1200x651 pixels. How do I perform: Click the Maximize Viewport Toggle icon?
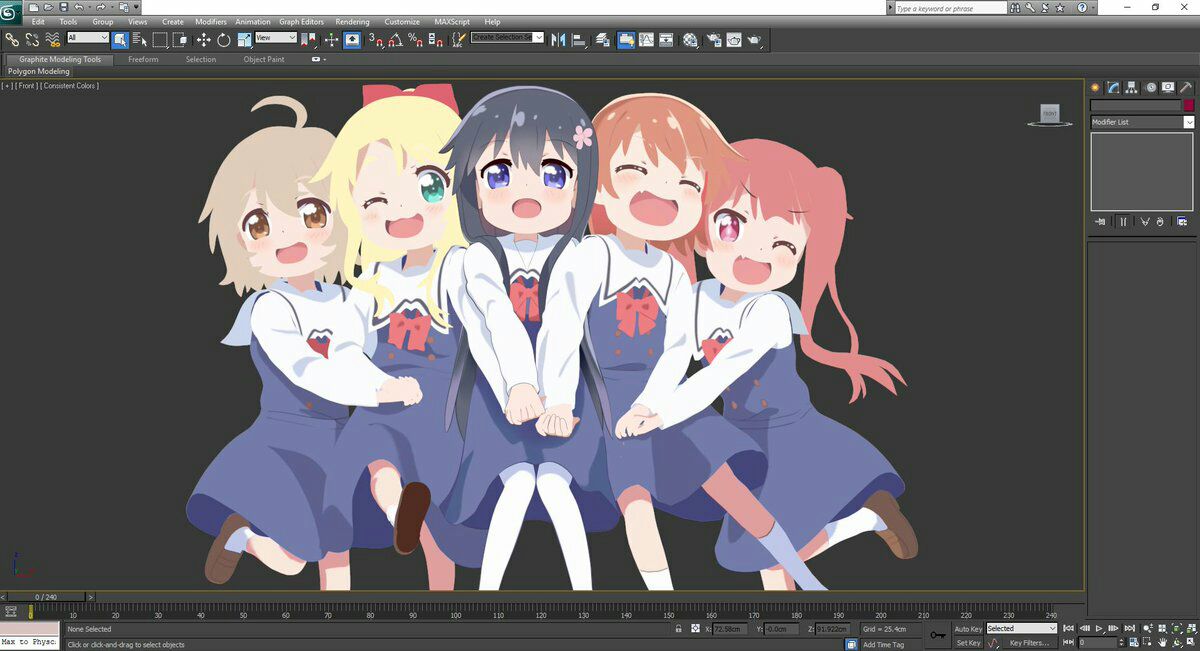click(x=1191, y=643)
